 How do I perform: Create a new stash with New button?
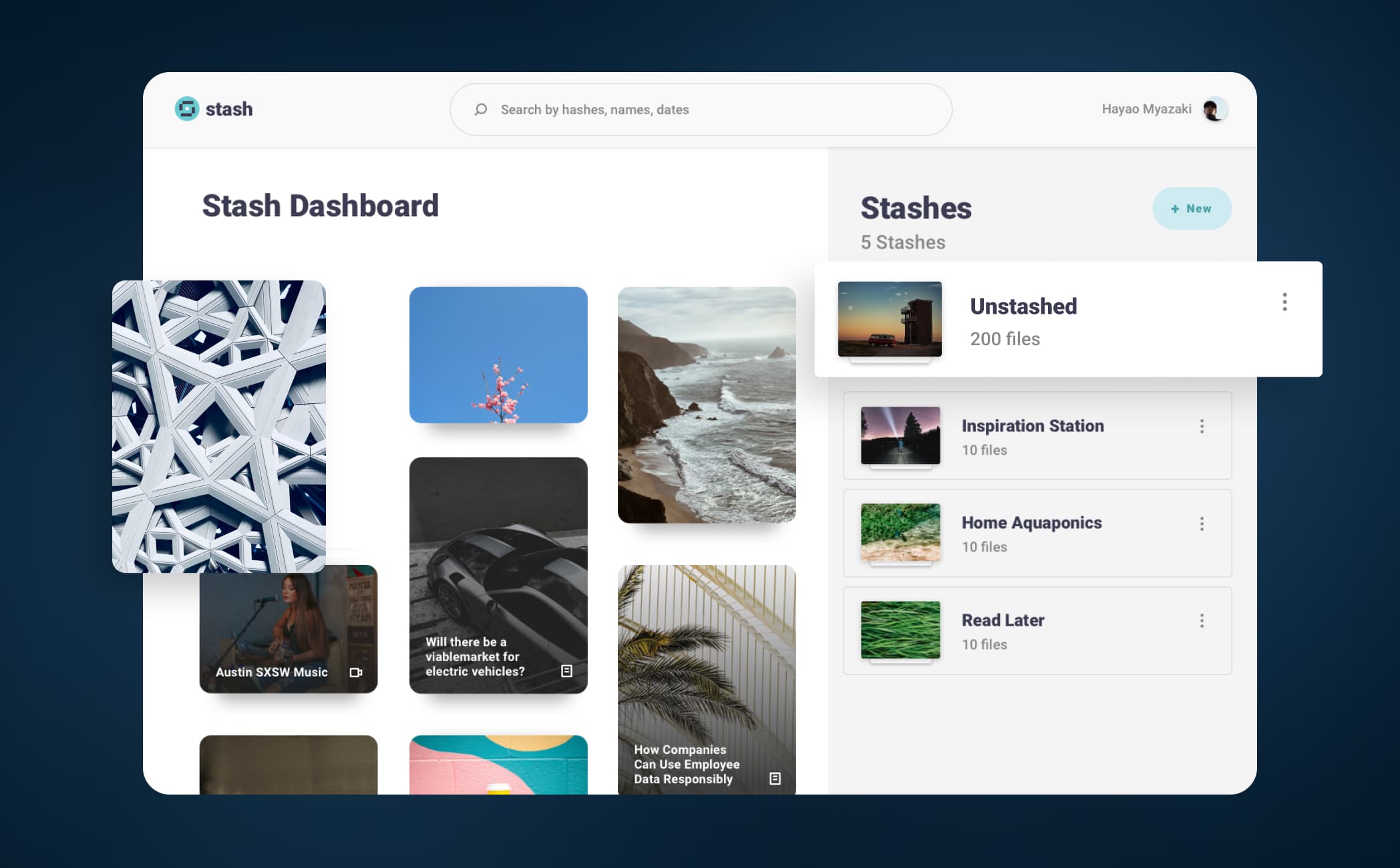click(1192, 208)
